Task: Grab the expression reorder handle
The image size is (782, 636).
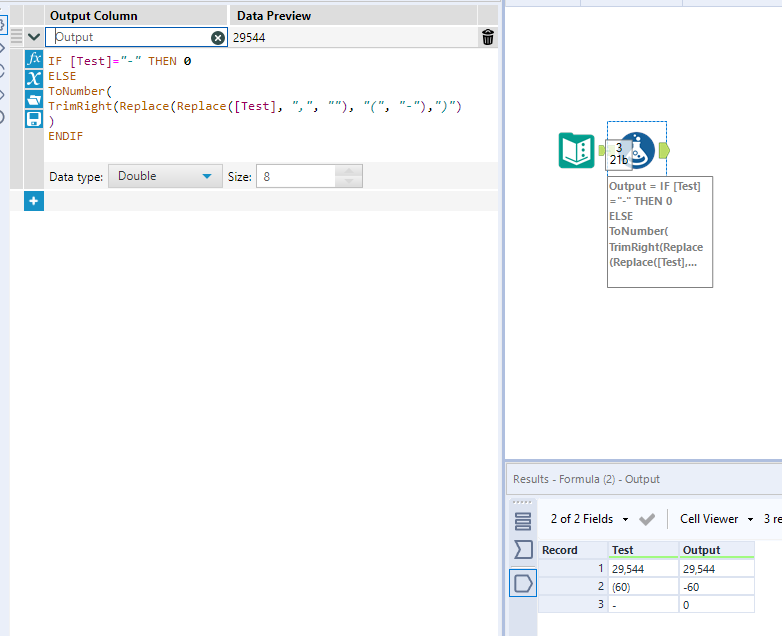Action: click(x=16, y=36)
